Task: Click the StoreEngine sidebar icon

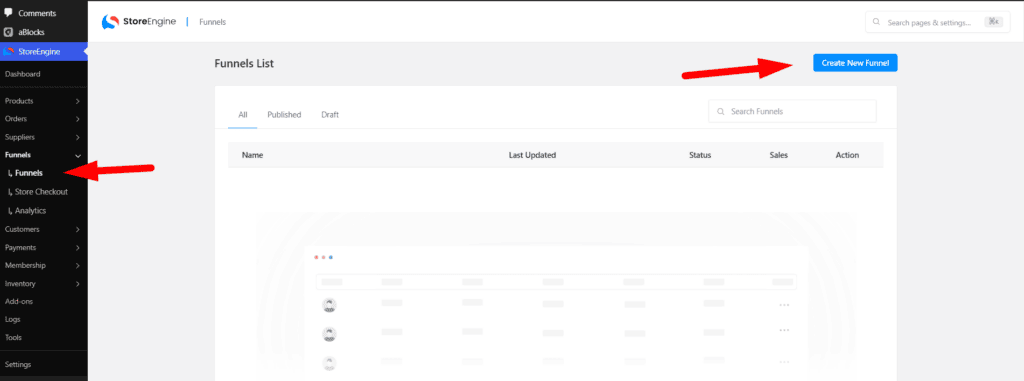Action: click(x=8, y=52)
